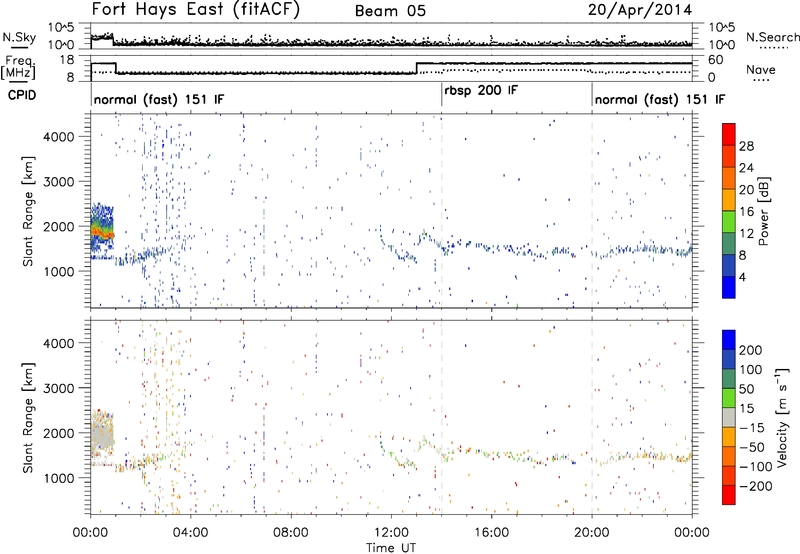Screen dimensions: 800x554
Task: Click the dashed 20:00 line in velocity panel
Action: (x=592, y=417)
